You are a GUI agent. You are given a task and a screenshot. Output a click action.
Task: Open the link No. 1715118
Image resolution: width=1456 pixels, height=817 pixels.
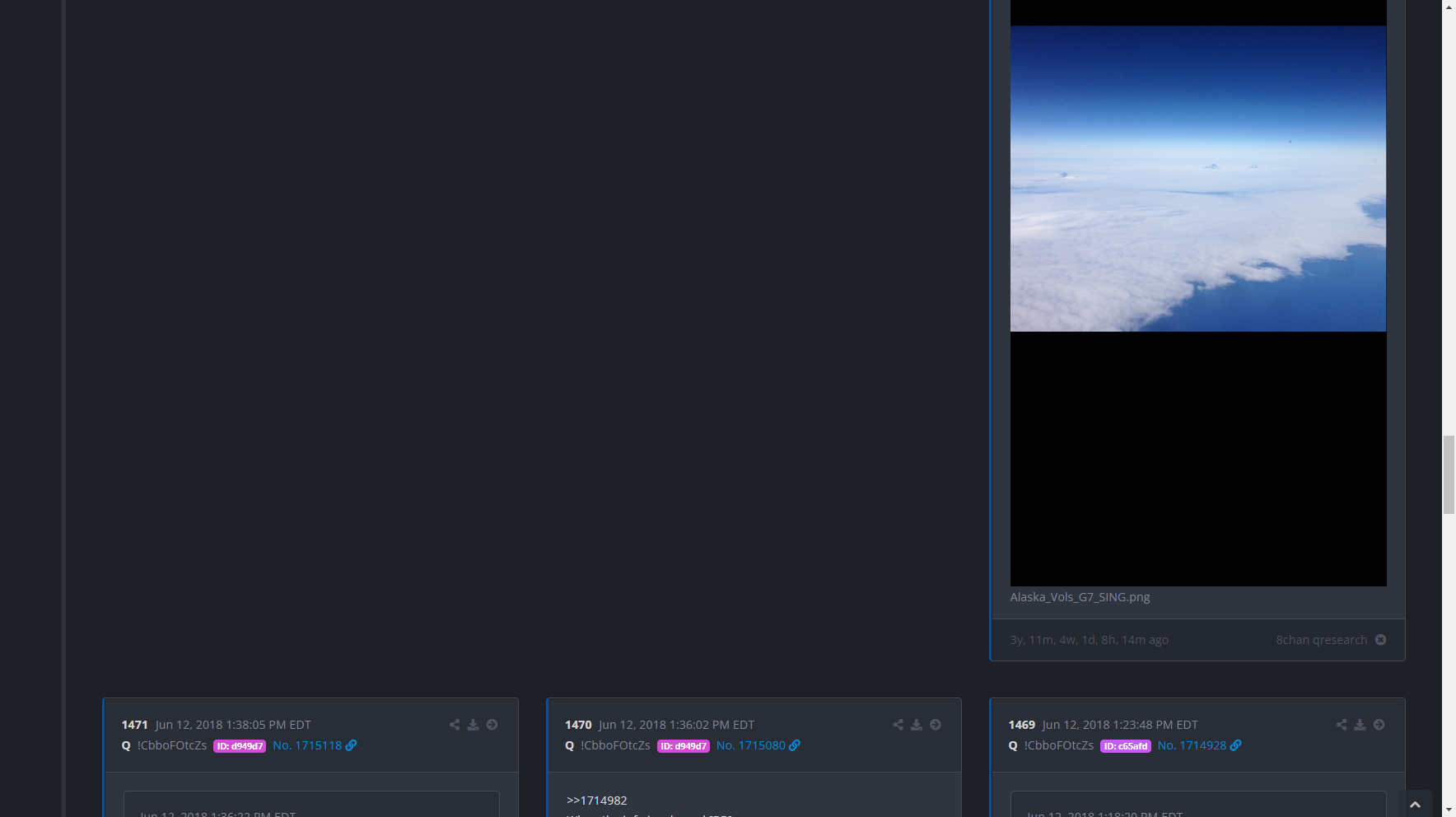point(307,745)
